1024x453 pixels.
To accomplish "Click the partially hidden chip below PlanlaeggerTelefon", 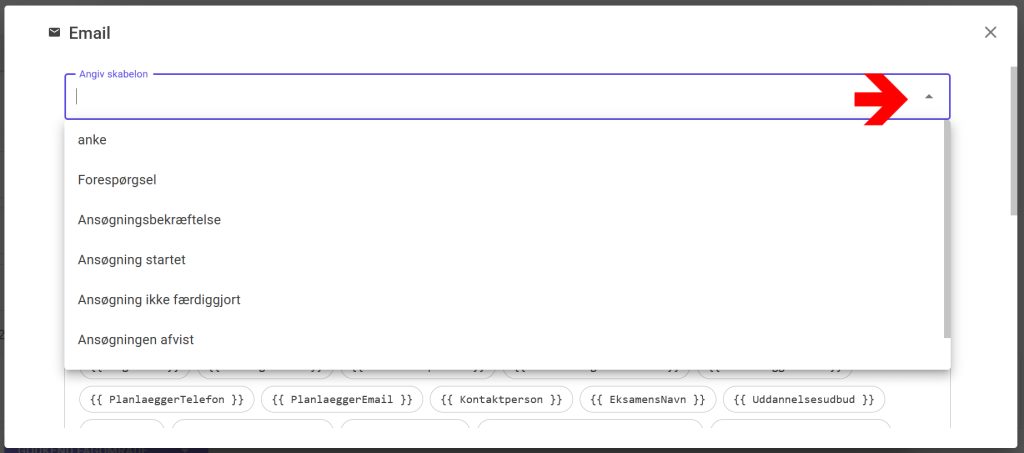I will click(x=121, y=427).
